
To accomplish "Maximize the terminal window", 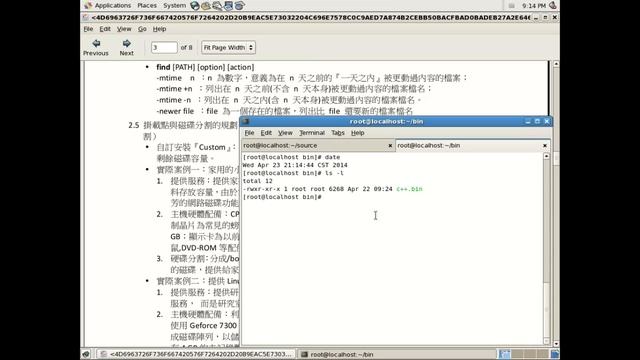I will click(x=537, y=121).
